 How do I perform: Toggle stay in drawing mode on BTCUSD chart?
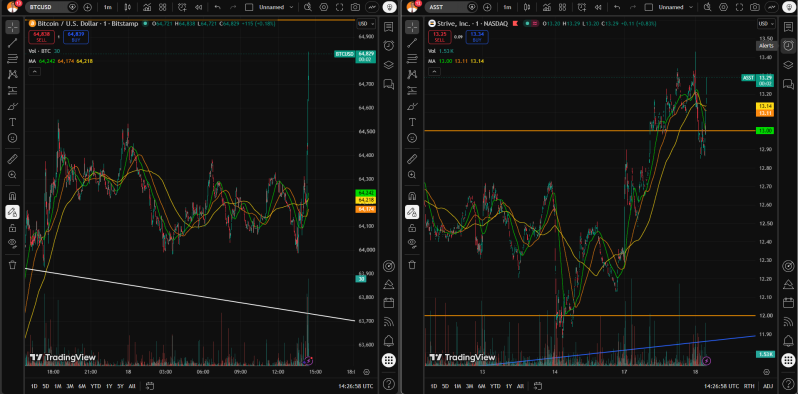[13, 212]
